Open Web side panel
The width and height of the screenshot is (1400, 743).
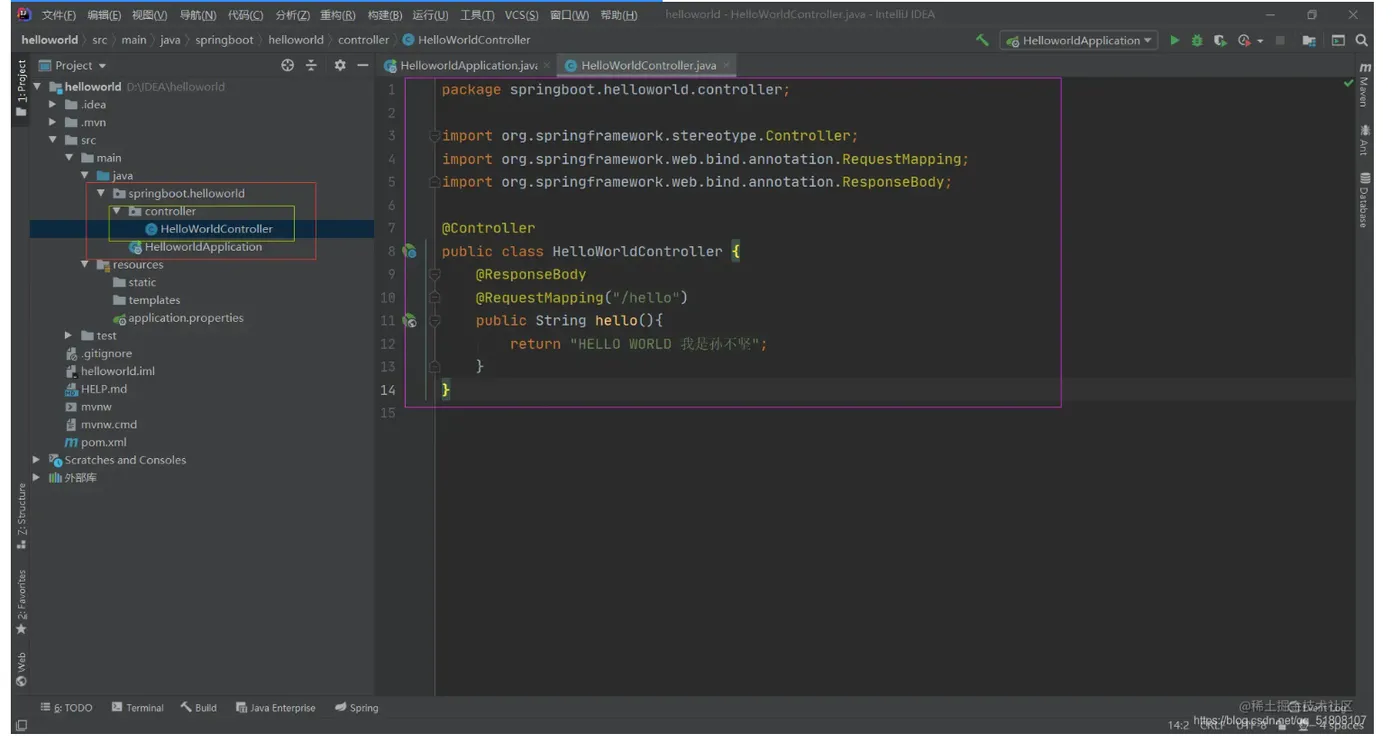click(21, 670)
